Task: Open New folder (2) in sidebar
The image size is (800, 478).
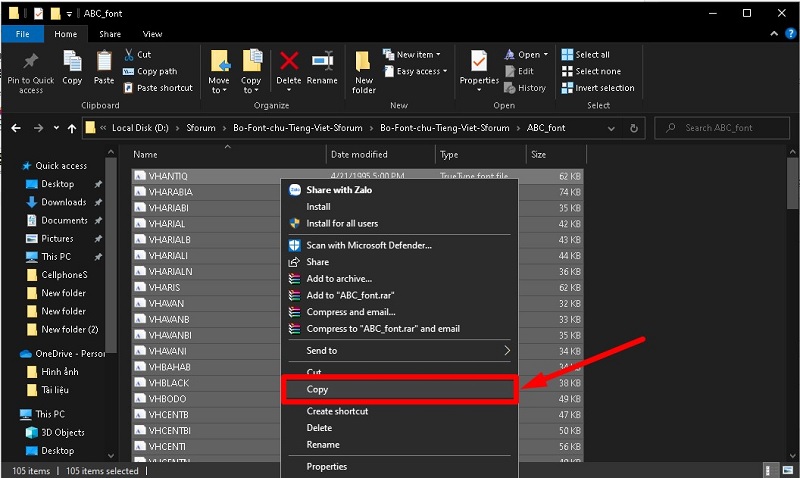Action: click(x=69, y=330)
